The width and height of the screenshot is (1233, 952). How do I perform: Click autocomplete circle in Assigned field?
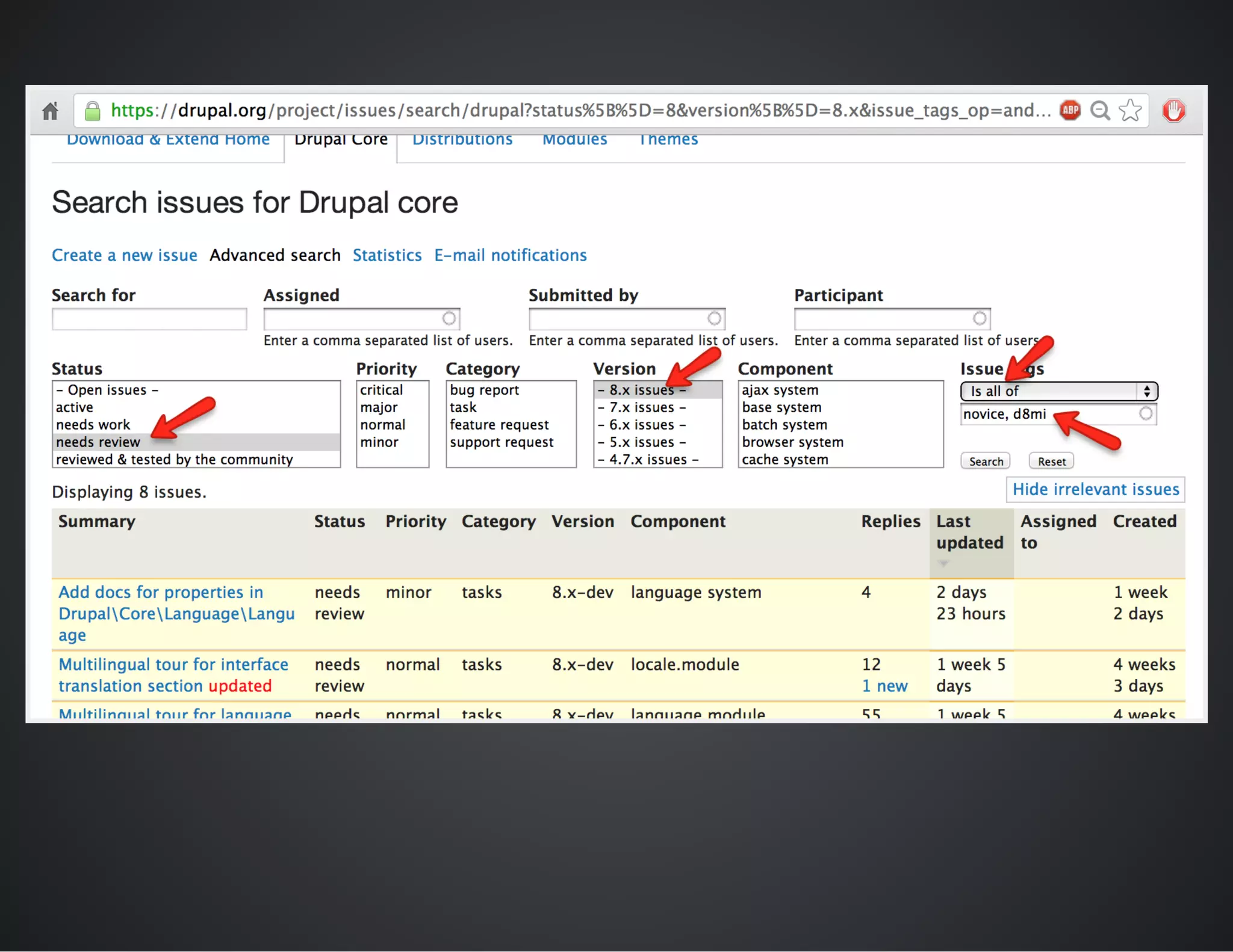(x=449, y=318)
